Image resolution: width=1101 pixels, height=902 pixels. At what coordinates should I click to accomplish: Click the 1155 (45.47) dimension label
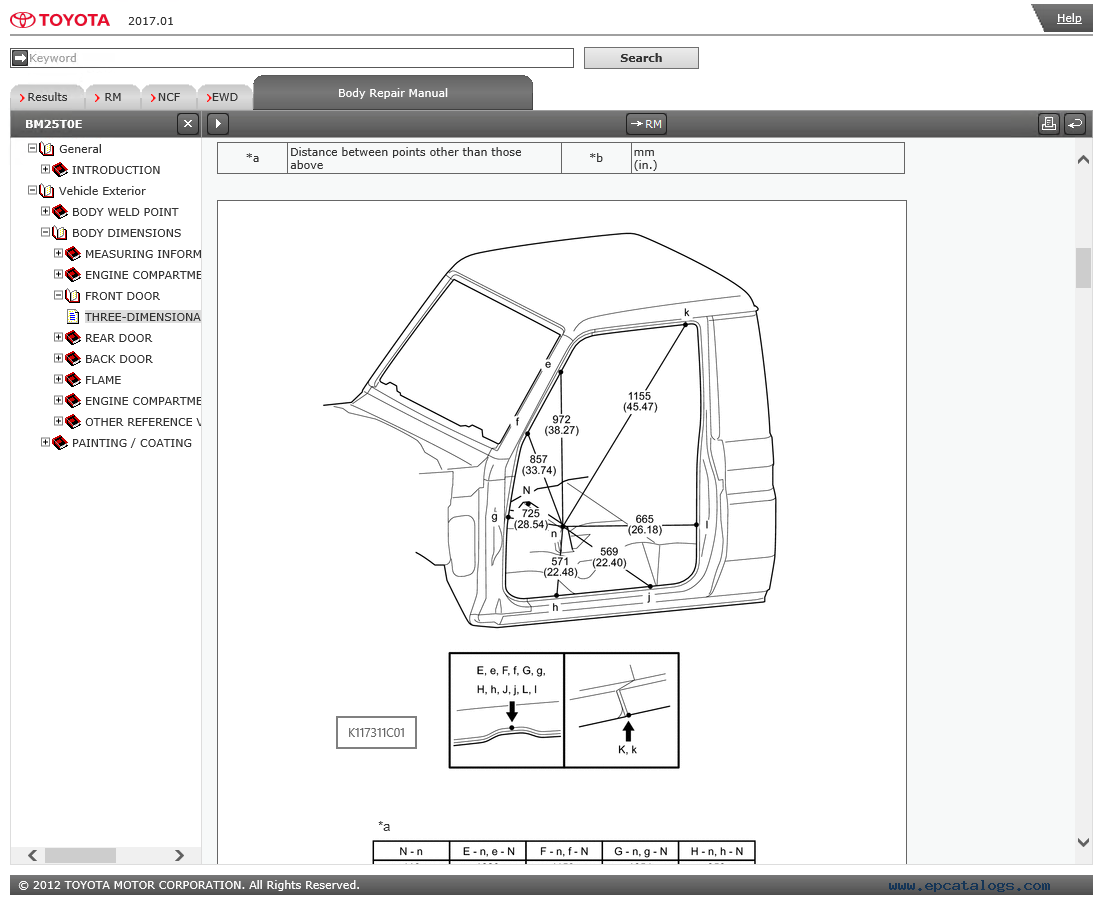coord(640,402)
